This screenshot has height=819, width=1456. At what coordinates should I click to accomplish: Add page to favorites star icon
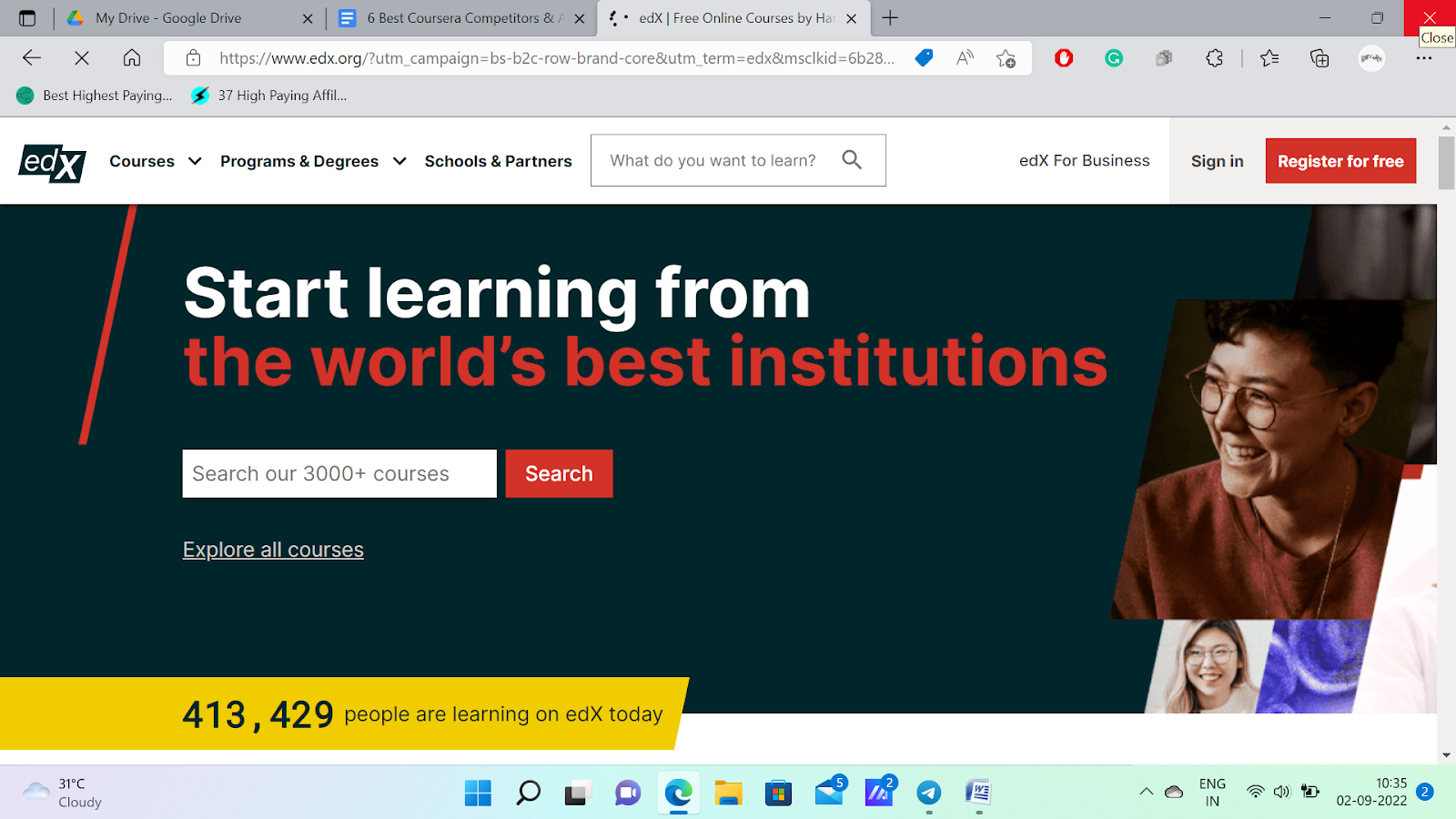[x=1006, y=58]
